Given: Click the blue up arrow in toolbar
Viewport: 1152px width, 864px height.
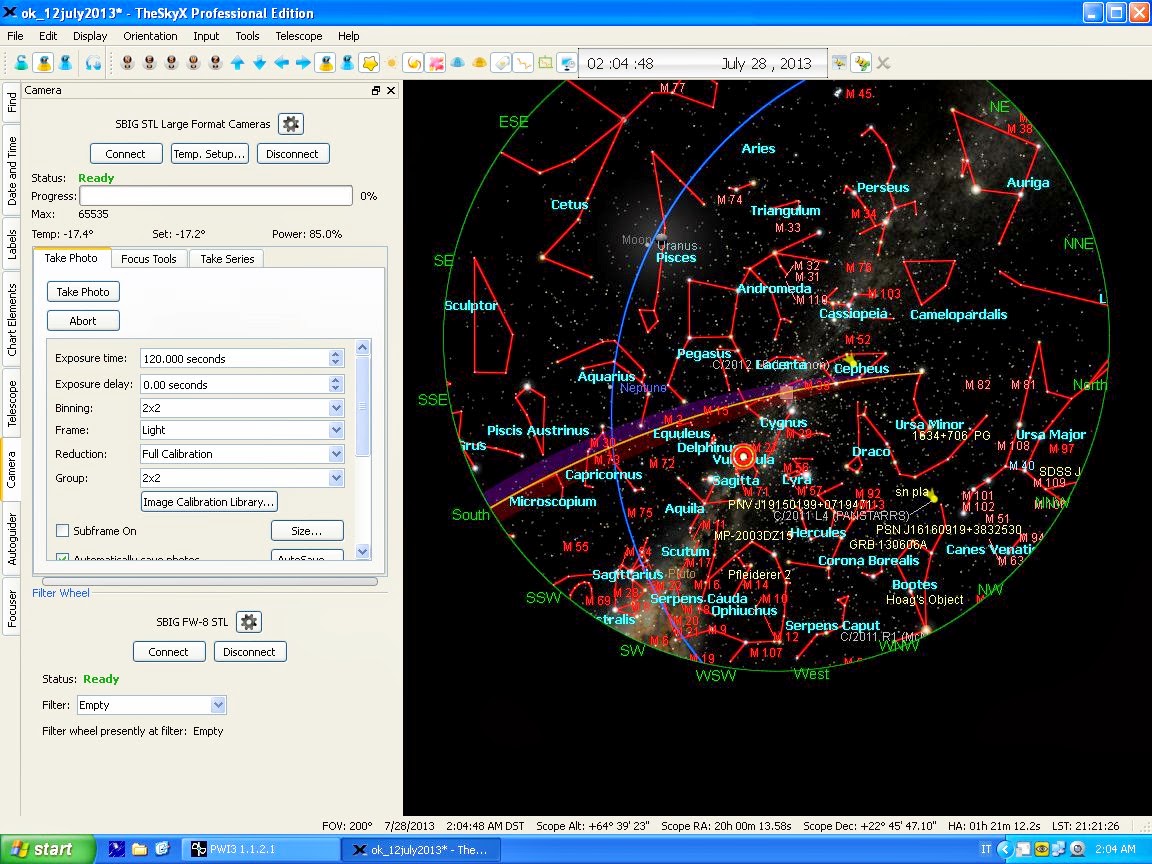Looking at the screenshot, I should tap(238, 63).
